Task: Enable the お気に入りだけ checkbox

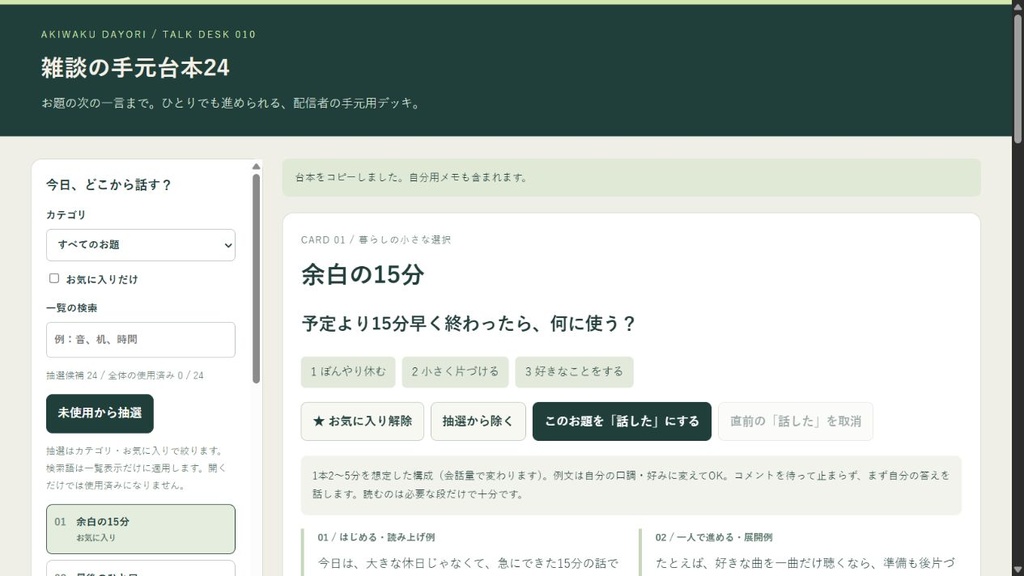Action: click(54, 278)
